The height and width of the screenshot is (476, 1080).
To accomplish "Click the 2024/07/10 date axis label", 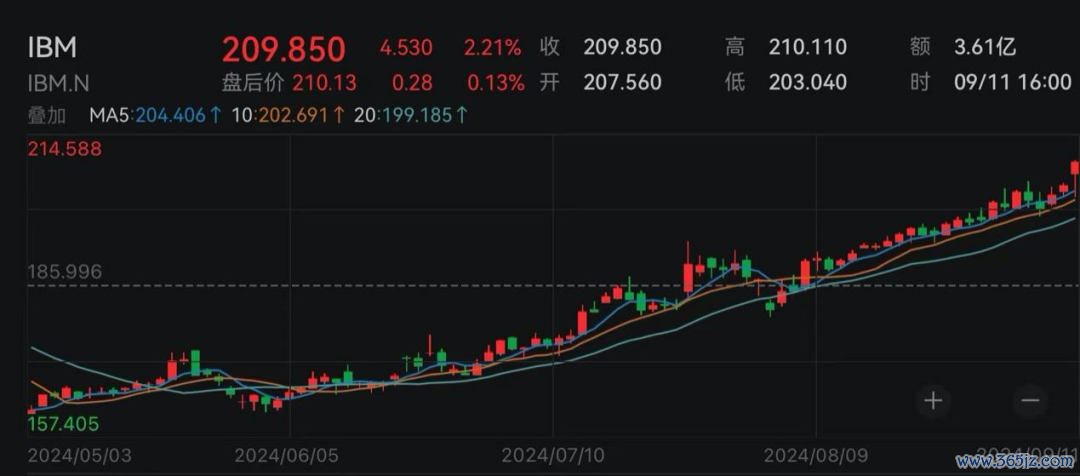I will tap(553, 456).
